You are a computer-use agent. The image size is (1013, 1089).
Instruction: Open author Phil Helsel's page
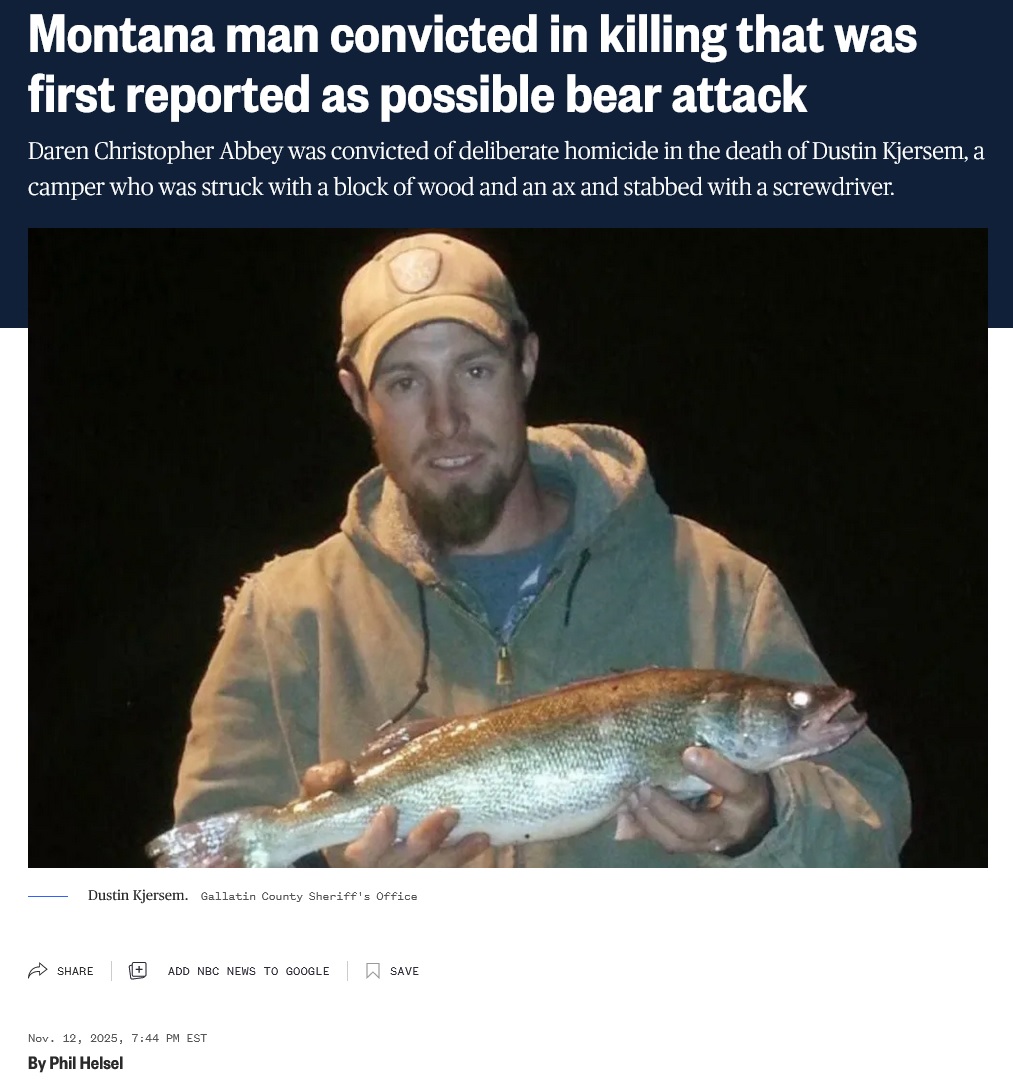pos(86,1063)
